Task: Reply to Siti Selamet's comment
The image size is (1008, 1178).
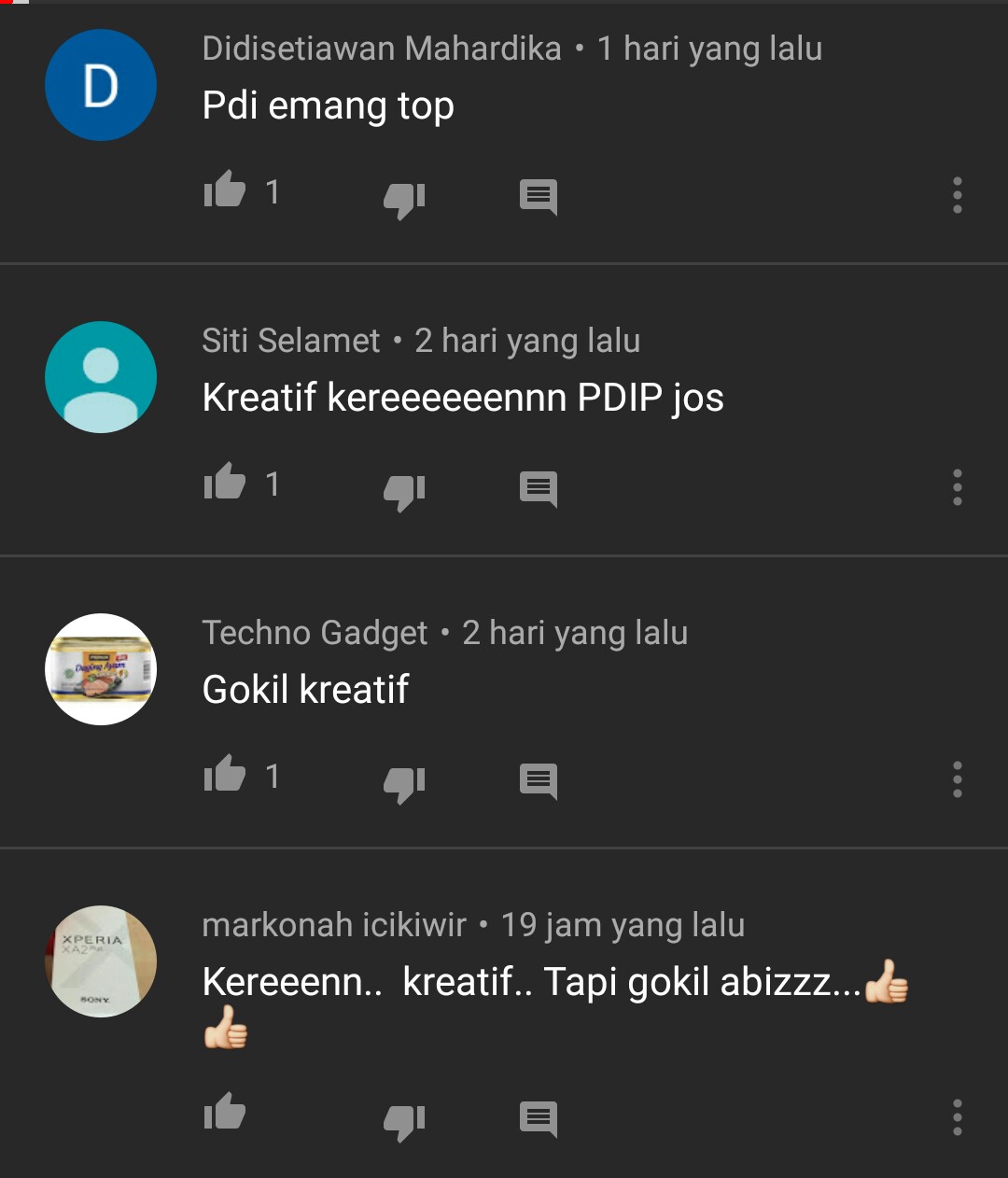Action: click(x=539, y=489)
